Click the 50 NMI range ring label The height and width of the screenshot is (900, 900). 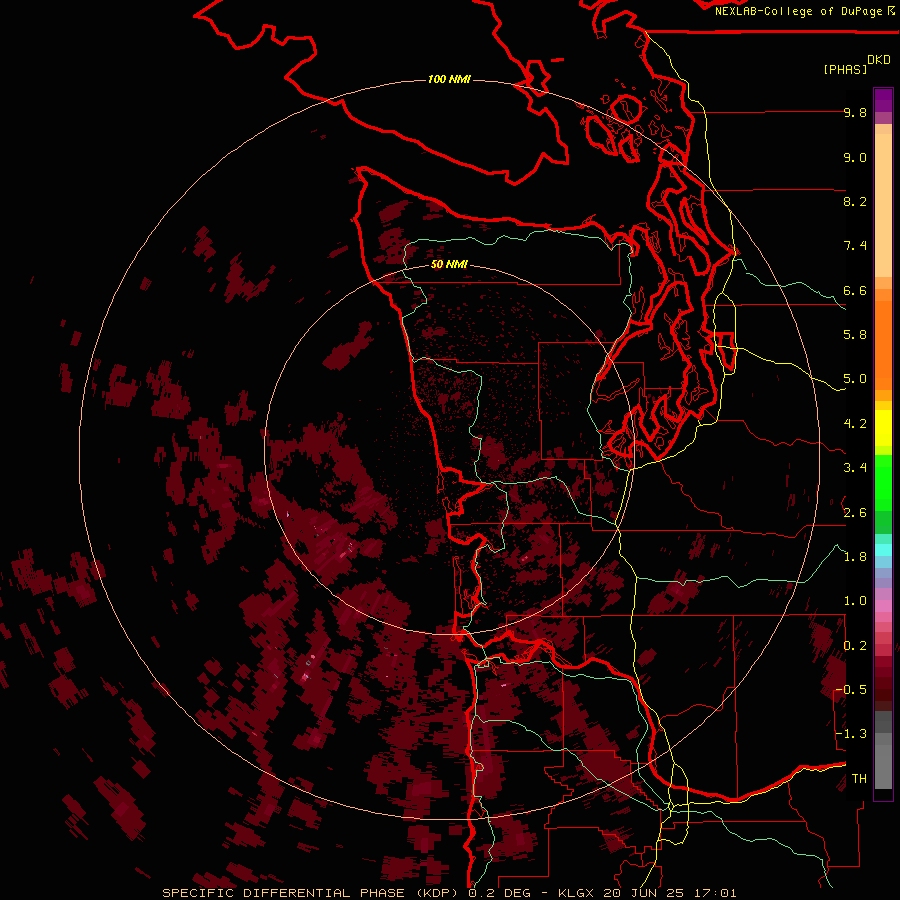point(449,264)
